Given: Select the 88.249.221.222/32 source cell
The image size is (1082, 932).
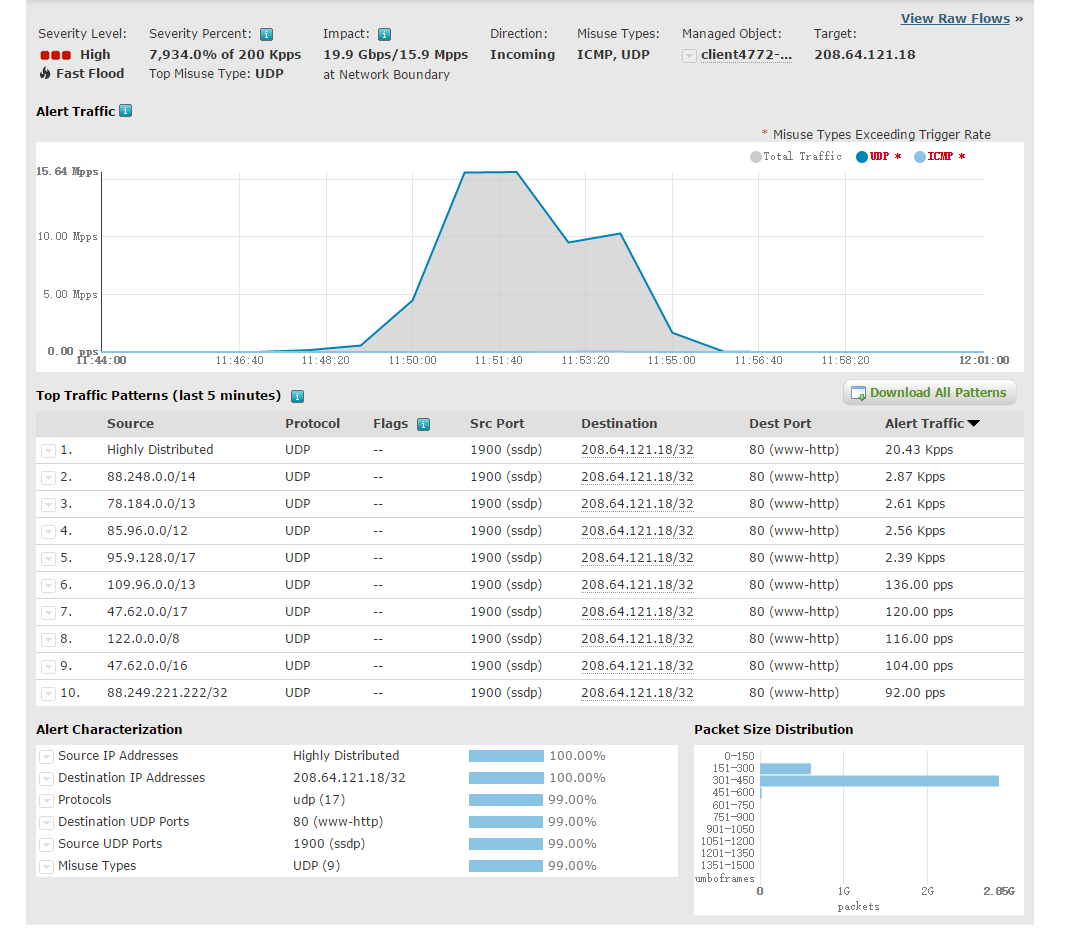Looking at the screenshot, I should point(167,693).
